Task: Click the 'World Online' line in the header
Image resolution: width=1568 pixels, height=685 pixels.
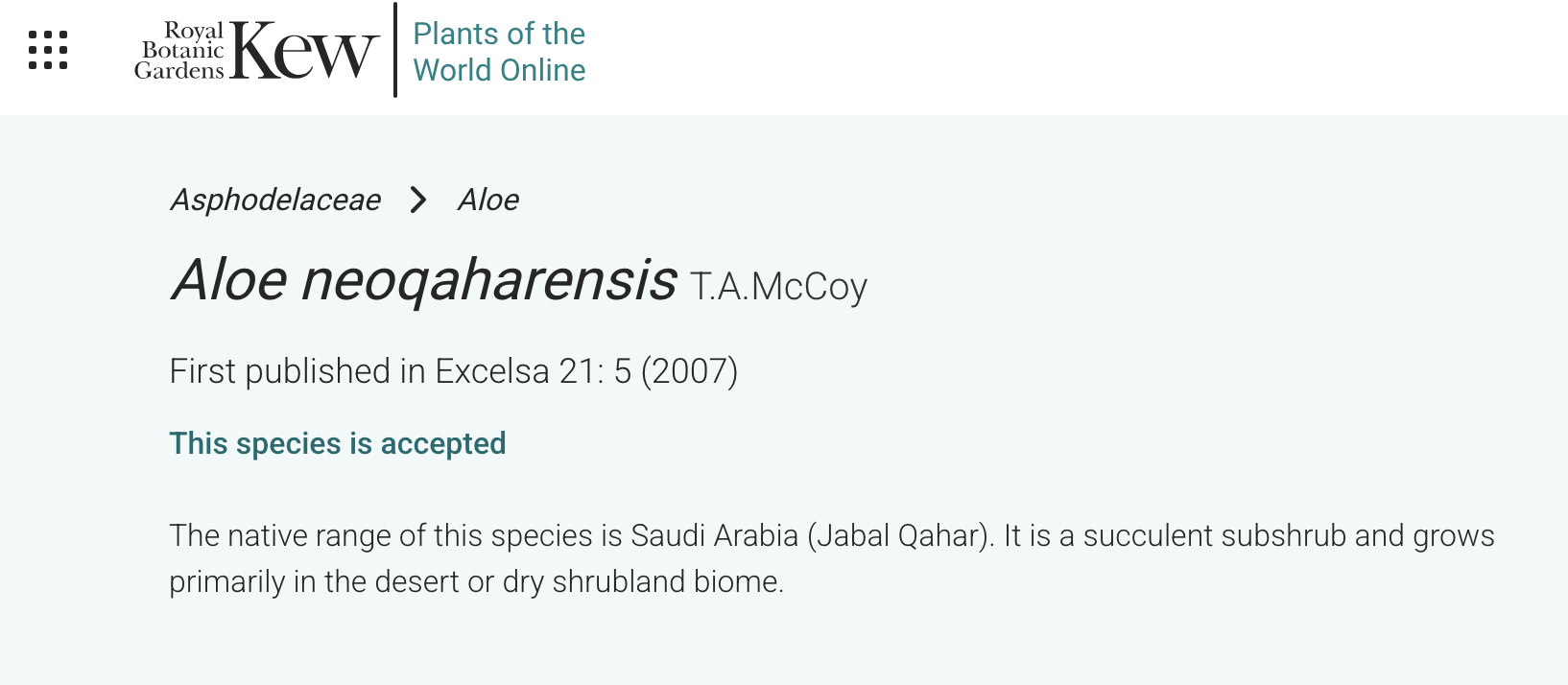Action: coord(498,70)
